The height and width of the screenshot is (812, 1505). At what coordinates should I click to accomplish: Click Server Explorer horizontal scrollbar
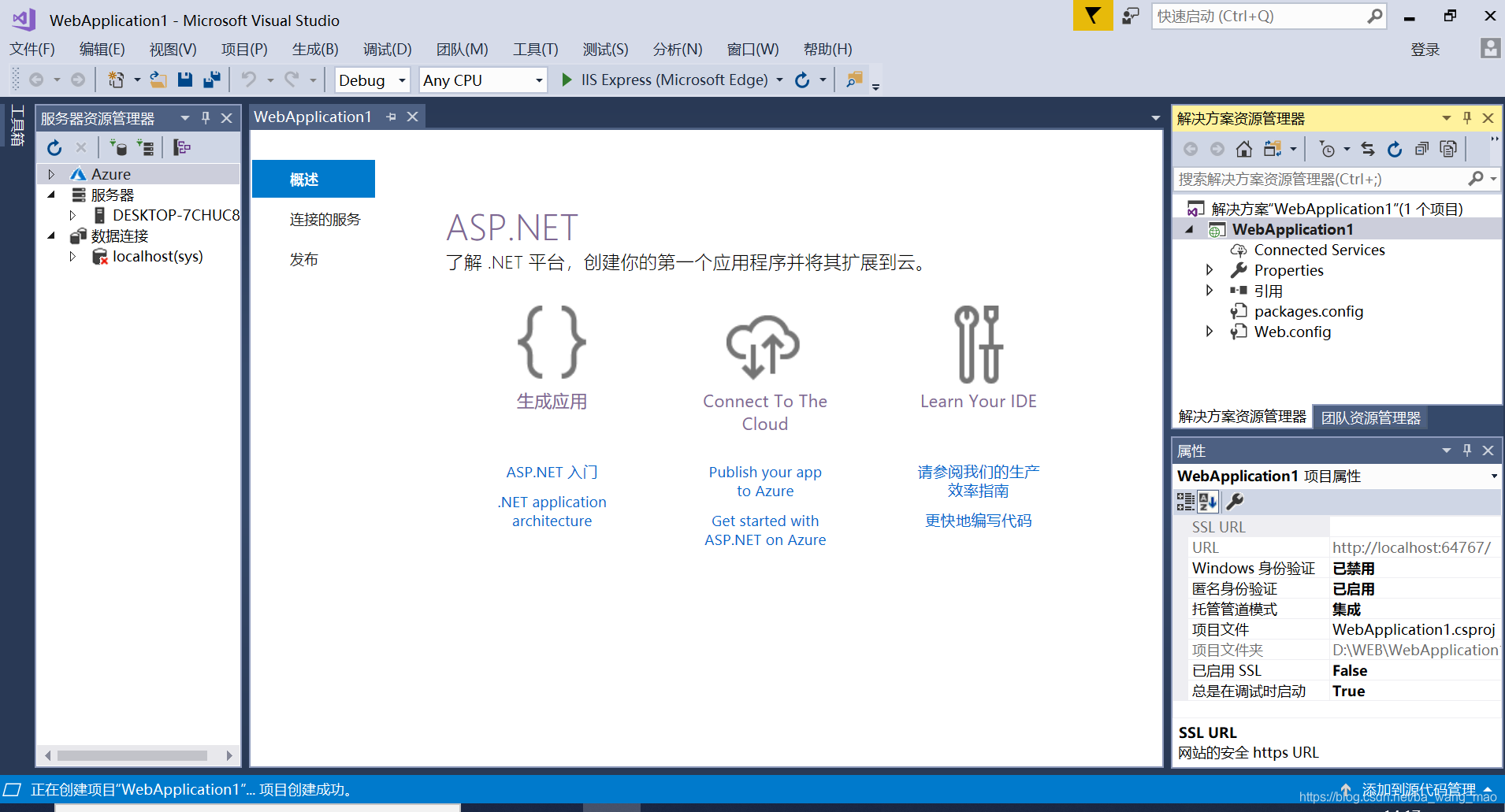point(132,755)
